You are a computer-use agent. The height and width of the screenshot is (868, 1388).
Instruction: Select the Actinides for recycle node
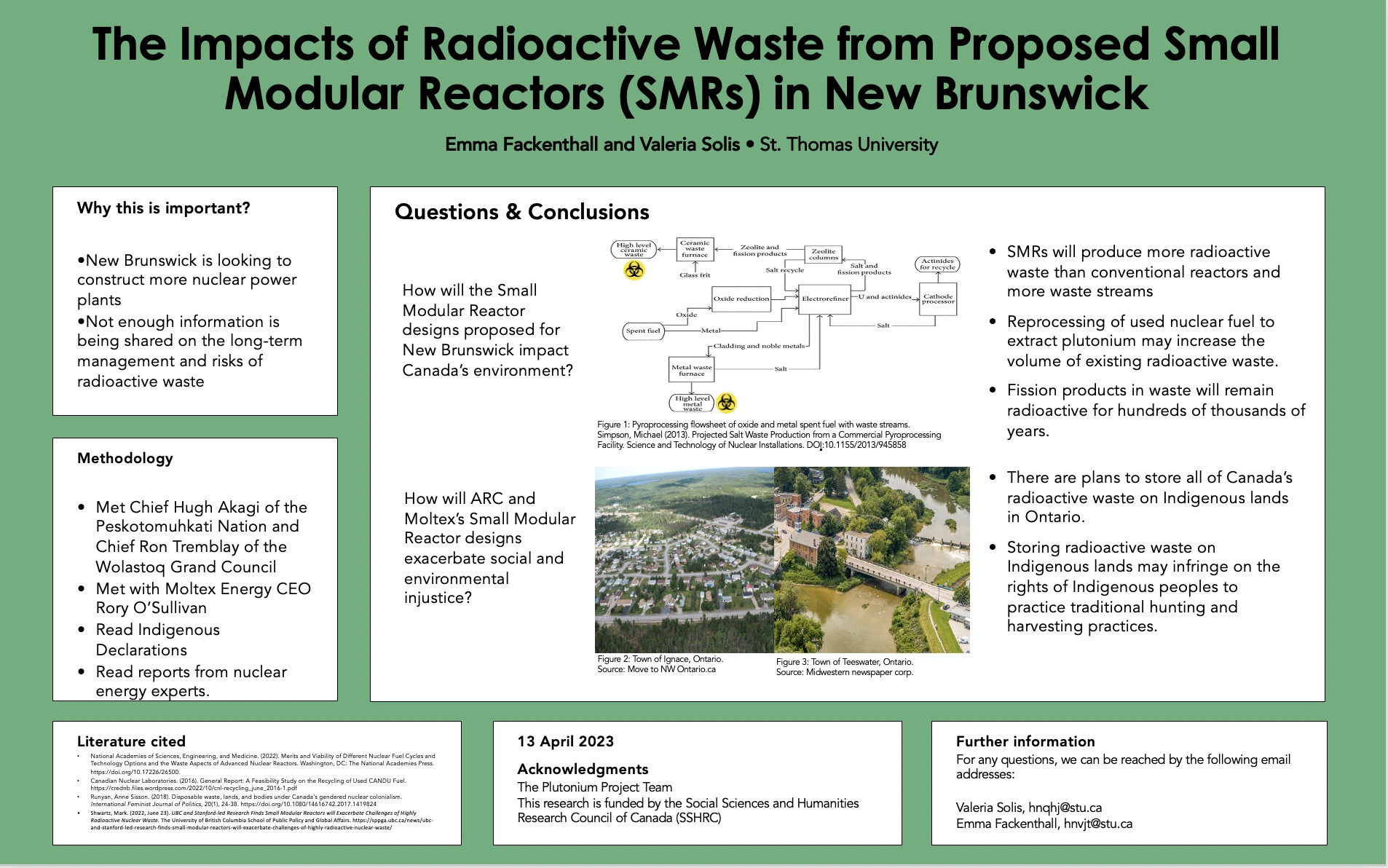click(937, 264)
